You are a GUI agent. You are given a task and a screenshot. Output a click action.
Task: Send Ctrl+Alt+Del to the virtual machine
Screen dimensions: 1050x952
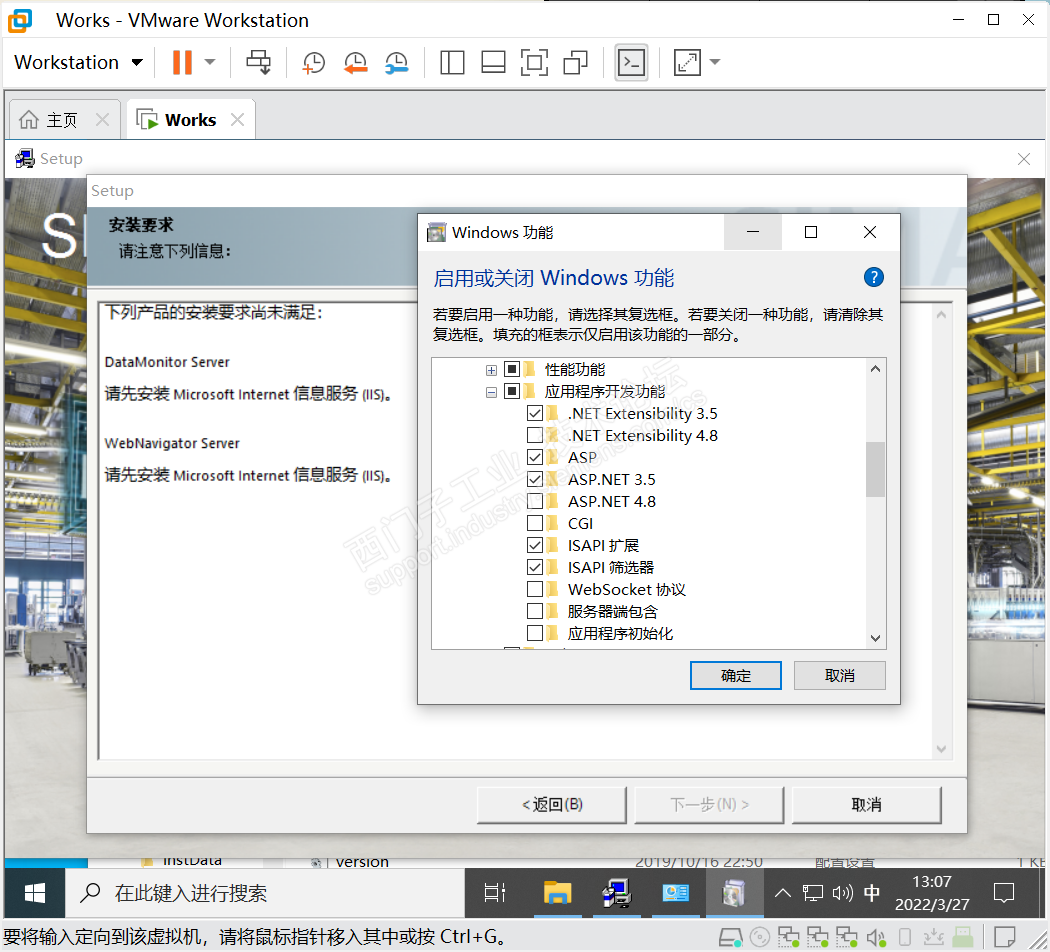258,62
